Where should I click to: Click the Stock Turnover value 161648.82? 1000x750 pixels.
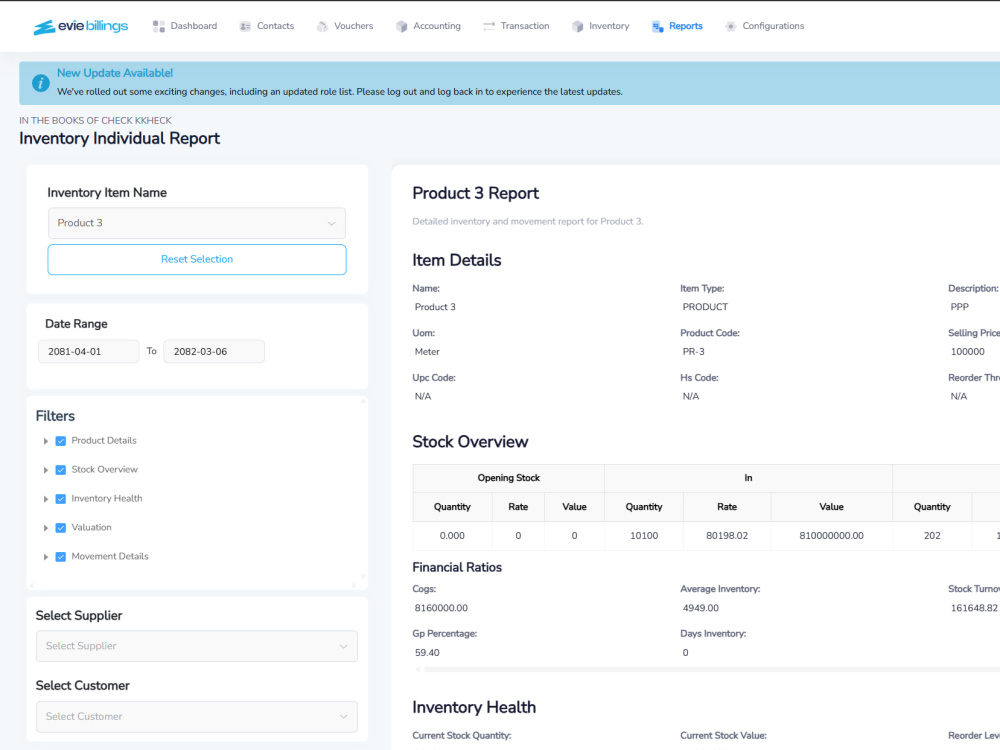974,608
